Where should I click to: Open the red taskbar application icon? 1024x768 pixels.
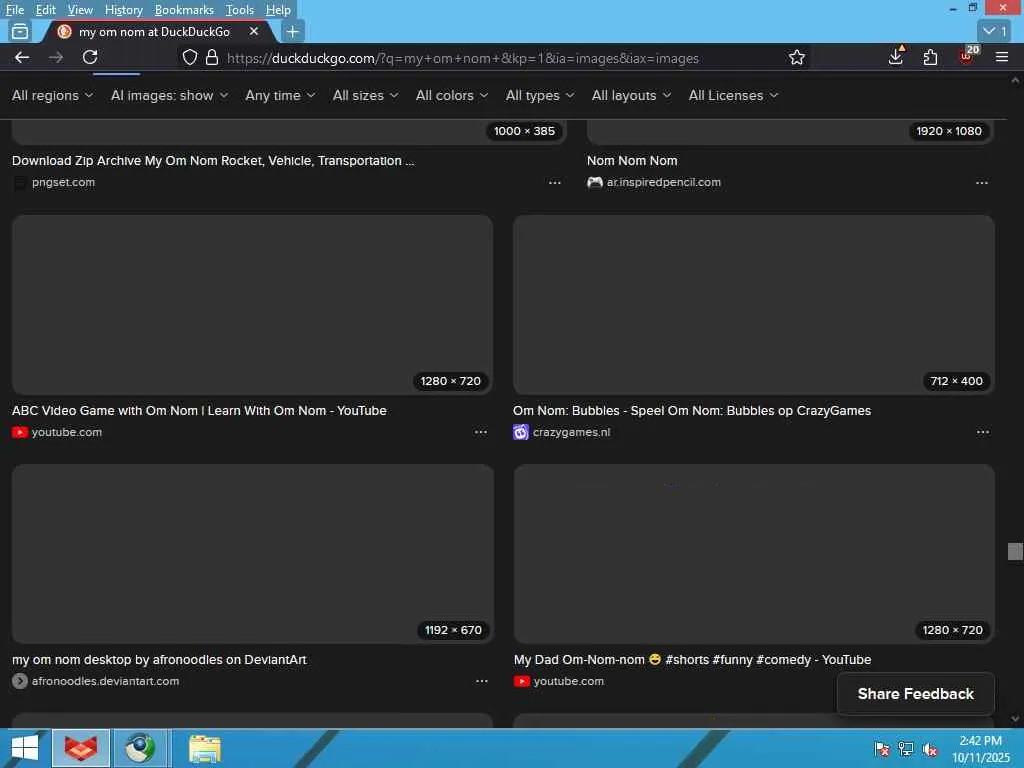[81, 748]
